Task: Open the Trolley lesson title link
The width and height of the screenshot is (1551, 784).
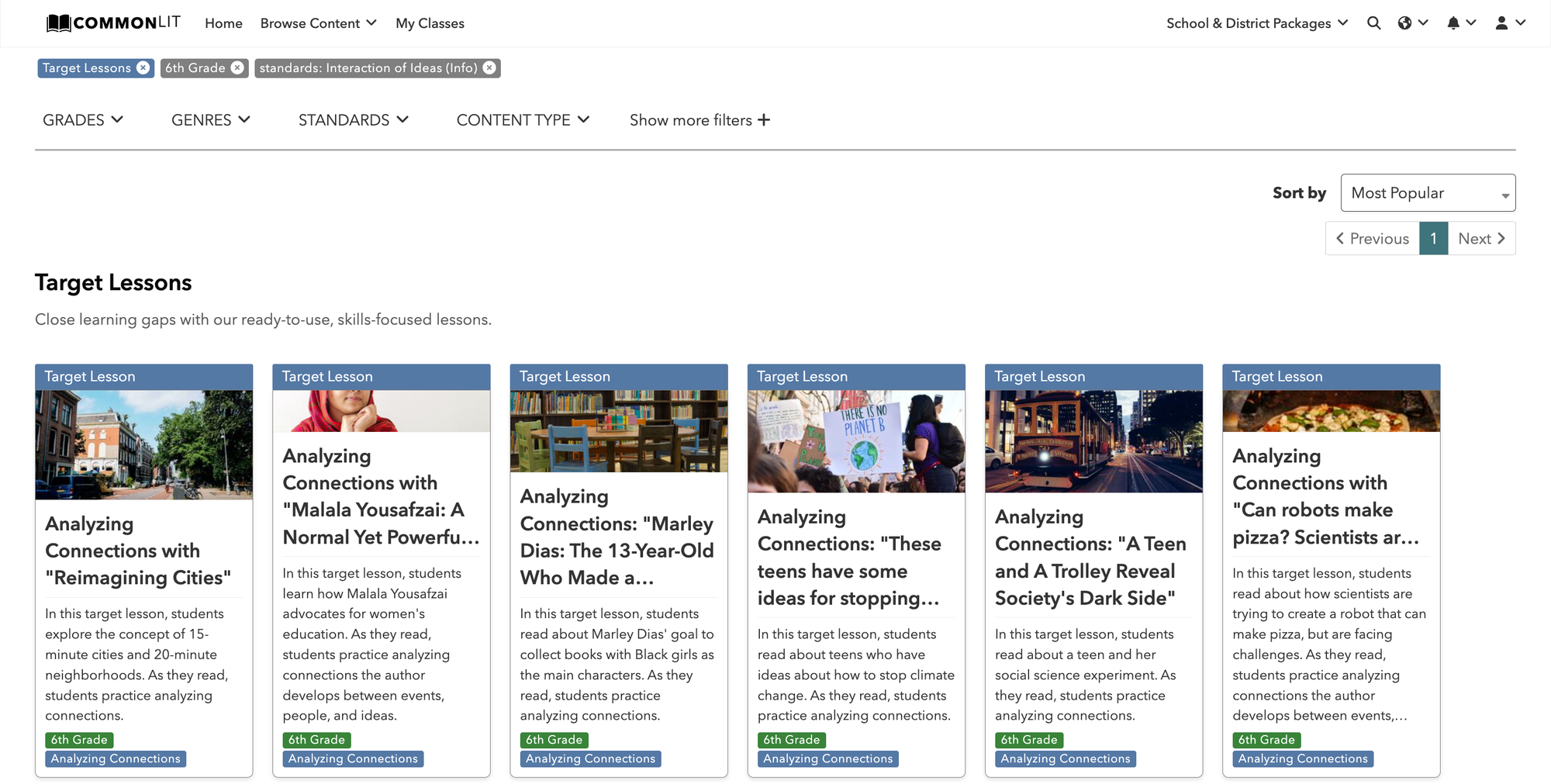Action: click(x=1090, y=558)
